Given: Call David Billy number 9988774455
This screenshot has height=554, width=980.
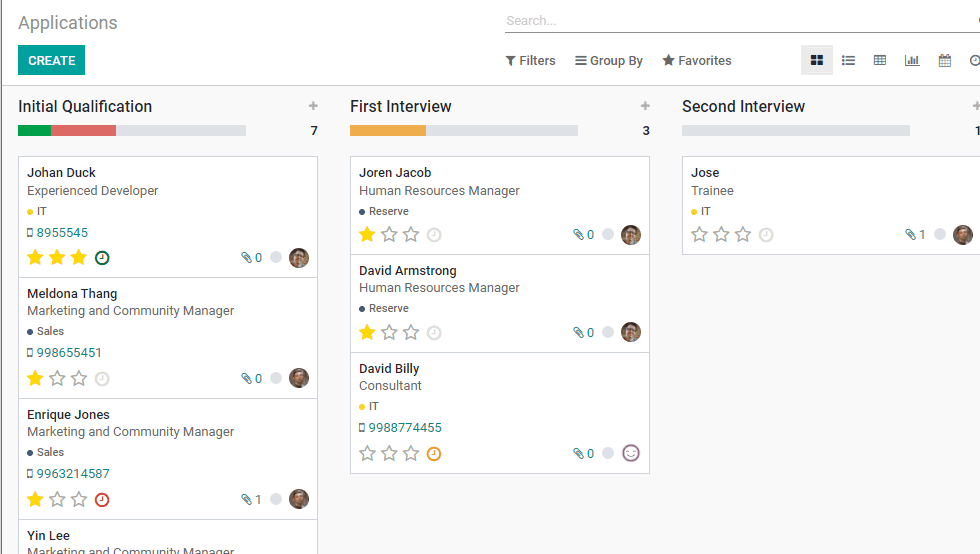Looking at the screenshot, I should coord(405,428).
